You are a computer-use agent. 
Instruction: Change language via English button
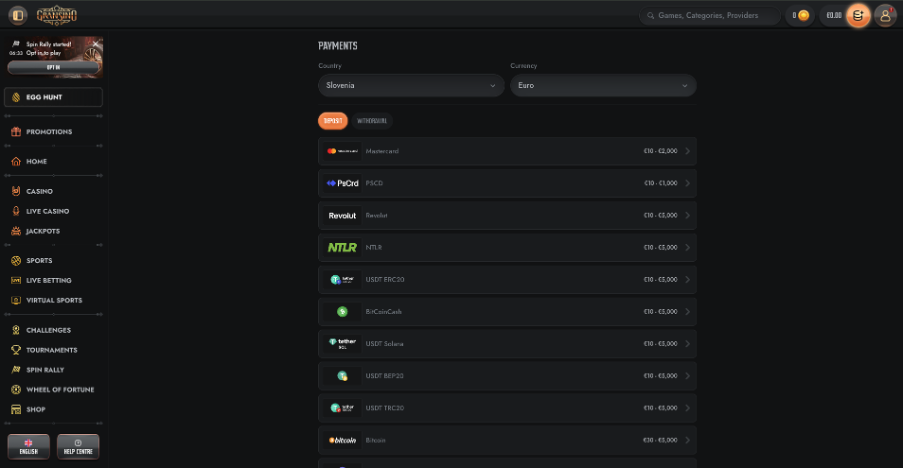(x=28, y=447)
